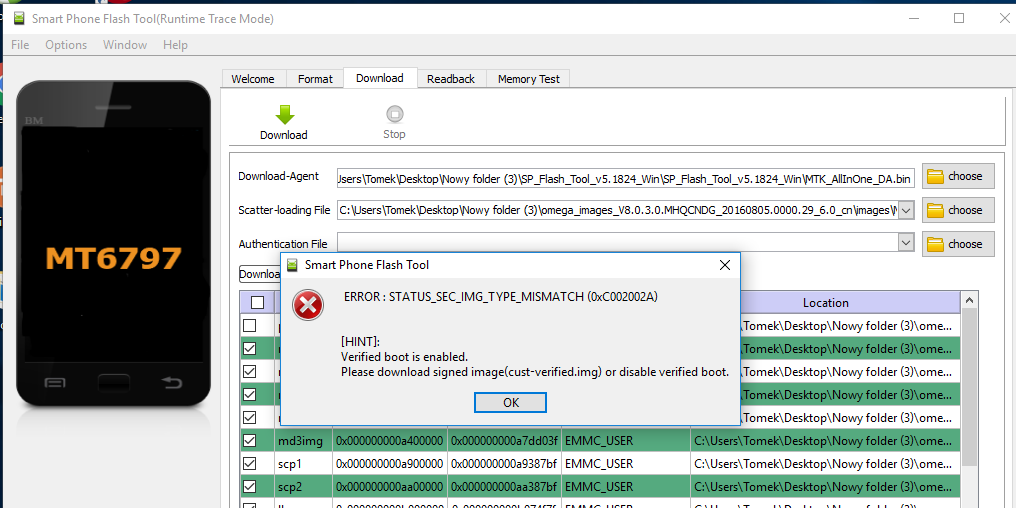Expand the Authentication File dropdown
The height and width of the screenshot is (510, 1020).
click(x=906, y=243)
